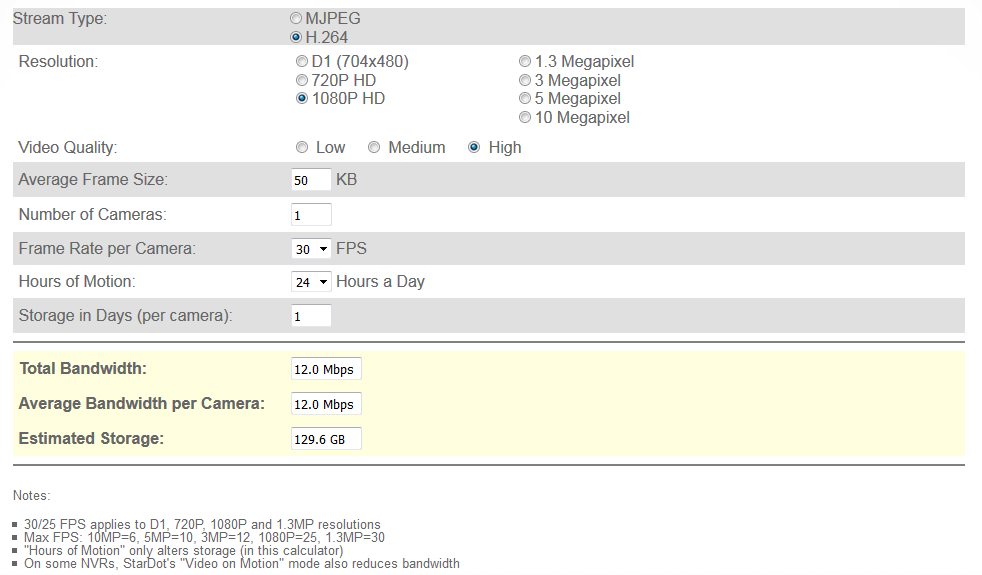Set video quality to Medium
The height and width of the screenshot is (575, 982).
click(x=374, y=148)
